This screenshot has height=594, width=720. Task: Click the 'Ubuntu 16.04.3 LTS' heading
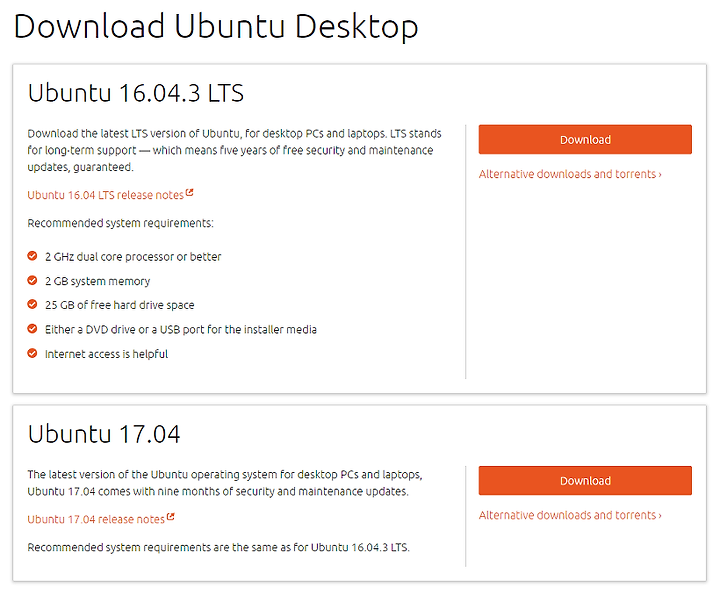[135, 93]
